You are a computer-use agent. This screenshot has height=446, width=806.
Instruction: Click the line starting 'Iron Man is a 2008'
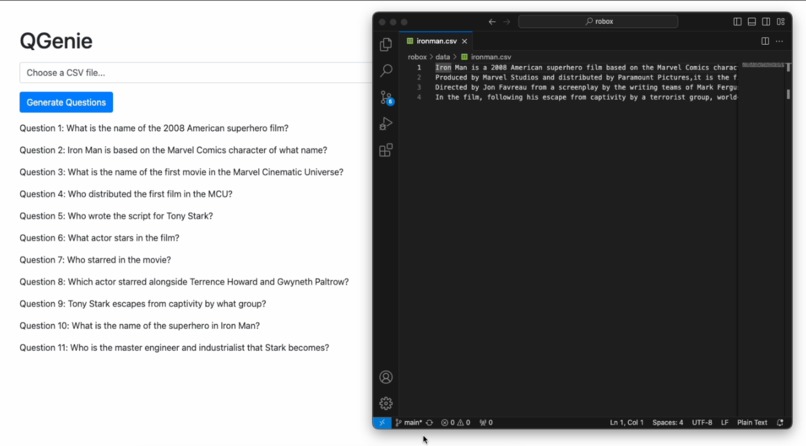click(x=586, y=67)
